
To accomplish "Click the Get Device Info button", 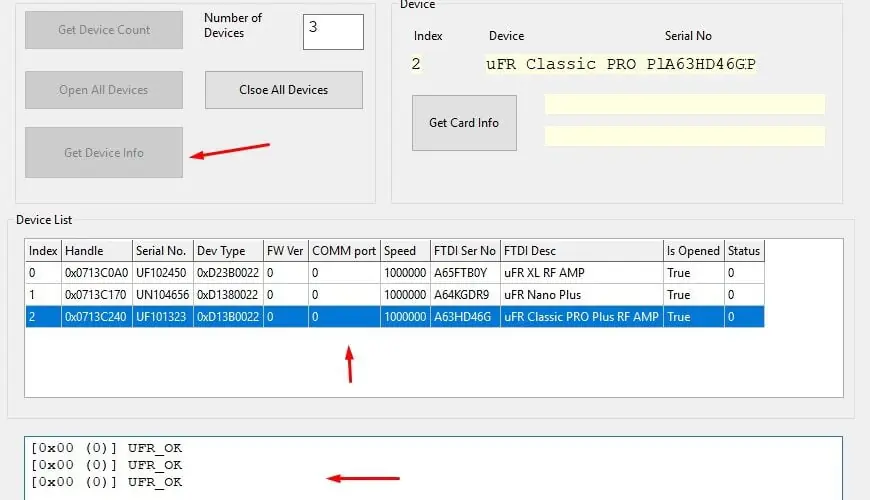I will [104, 153].
